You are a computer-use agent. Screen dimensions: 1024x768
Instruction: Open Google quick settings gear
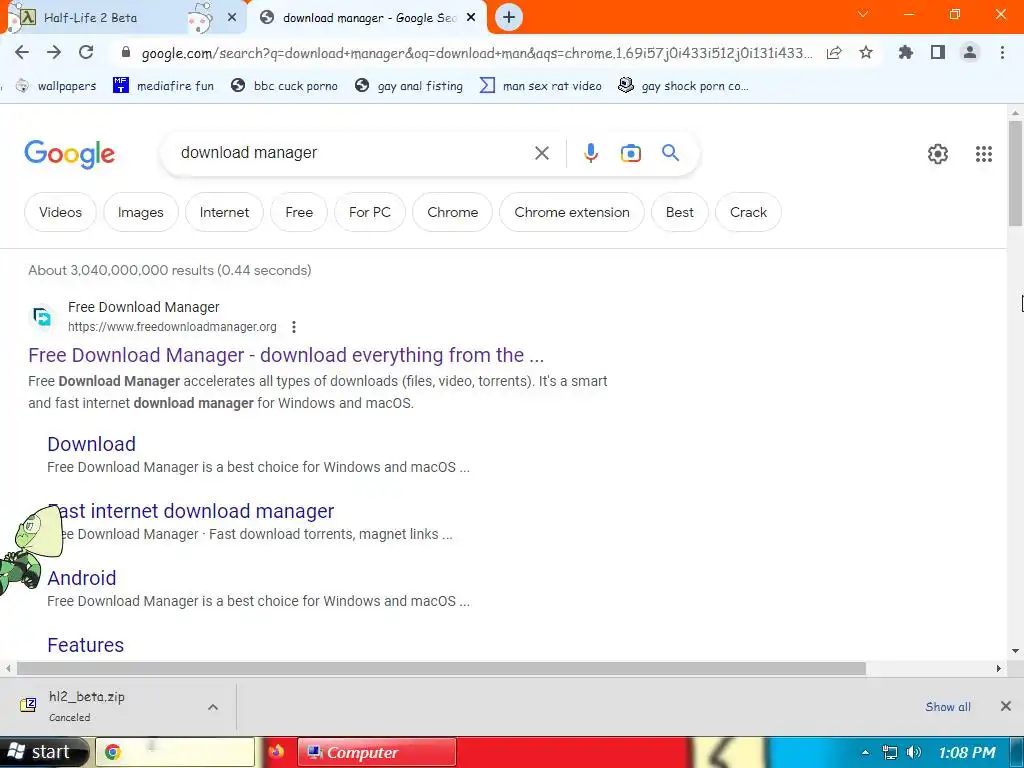pos(938,154)
